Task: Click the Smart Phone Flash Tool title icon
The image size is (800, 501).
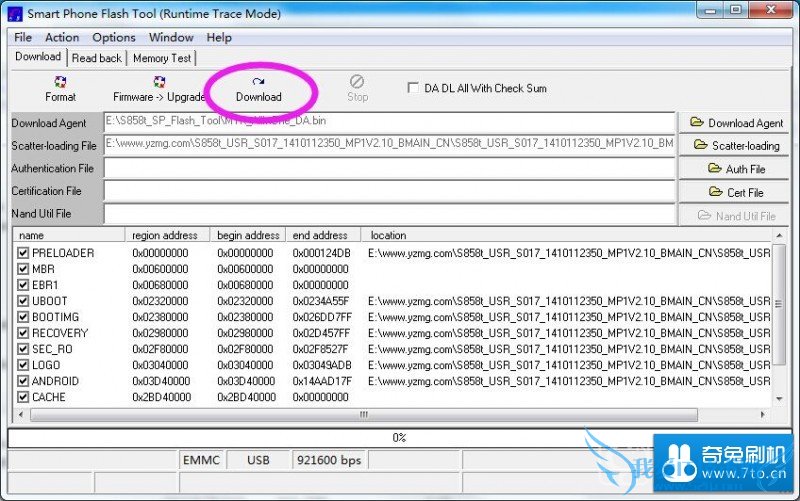Action: tap(15, 14)
